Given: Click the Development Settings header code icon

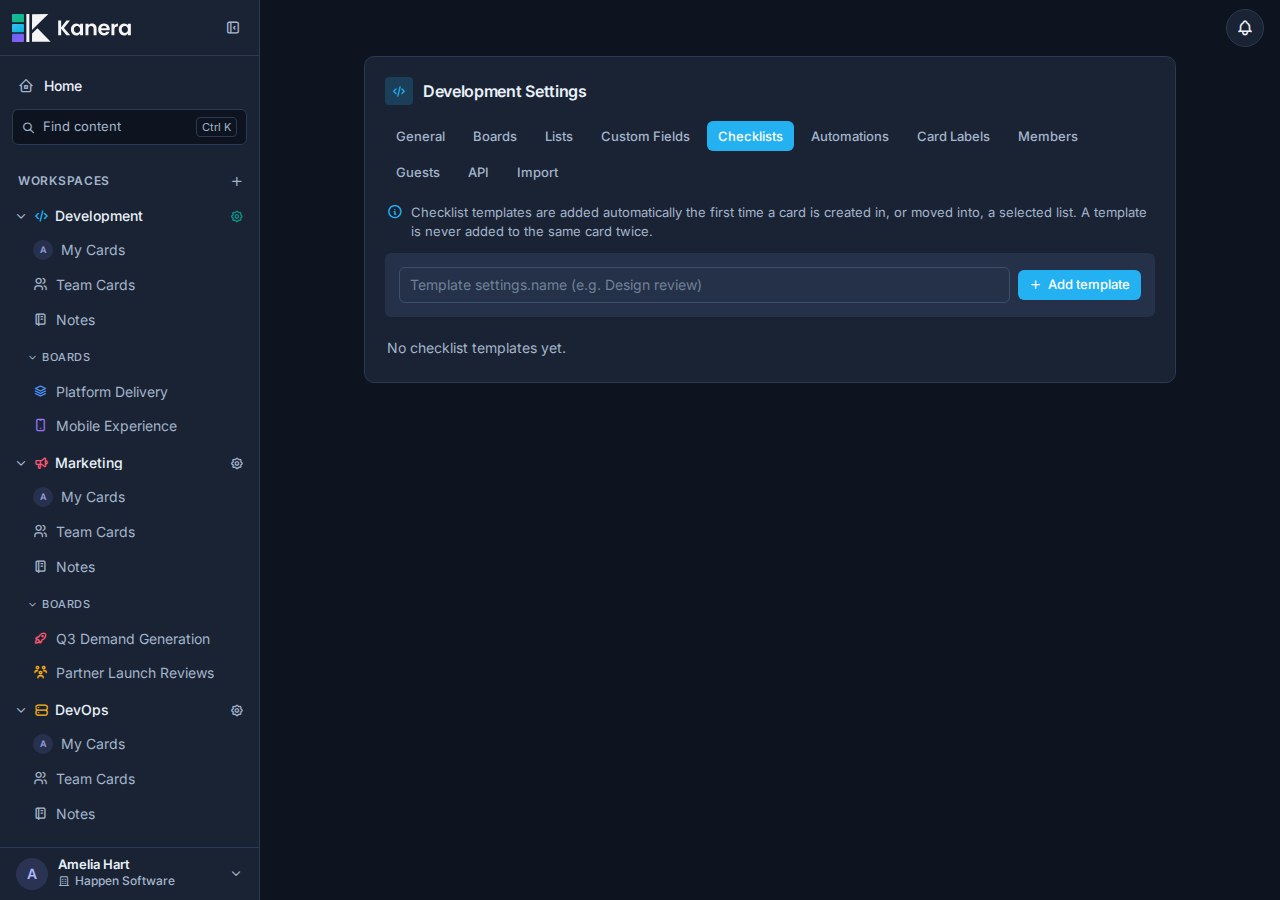Looking at the screenshot, I should tap(399, 91).
